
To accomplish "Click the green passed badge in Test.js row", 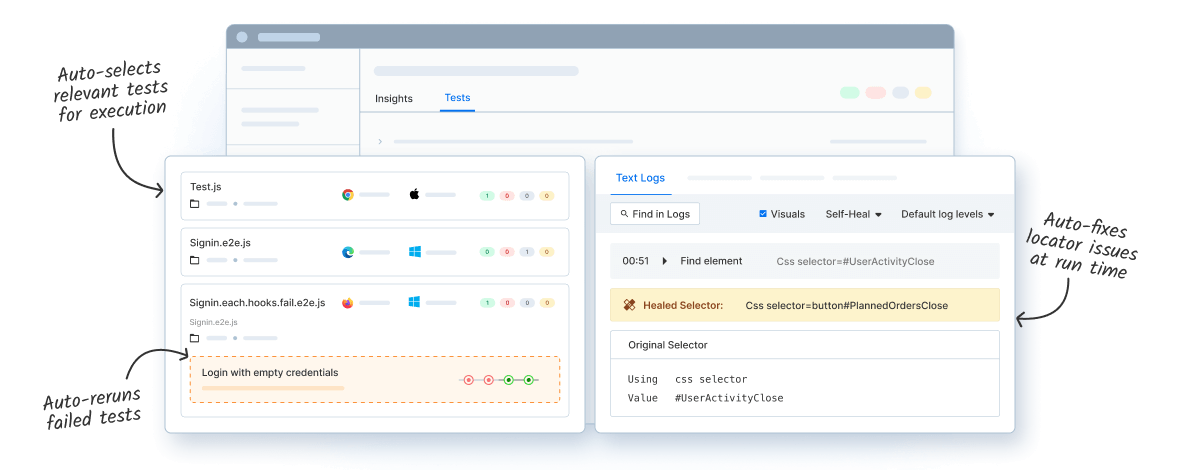I will click(487, 196).
